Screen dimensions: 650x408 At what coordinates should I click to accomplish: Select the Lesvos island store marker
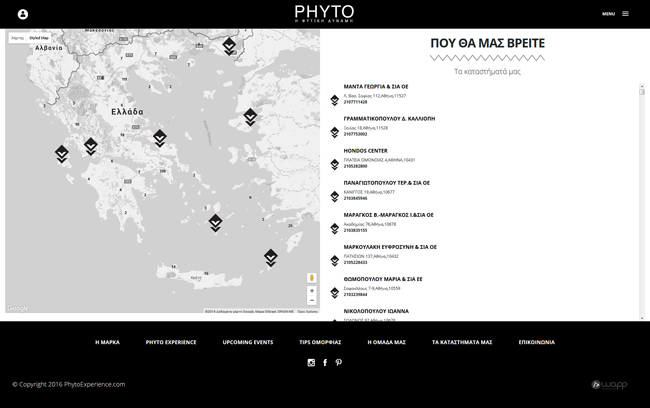(250, 117)
